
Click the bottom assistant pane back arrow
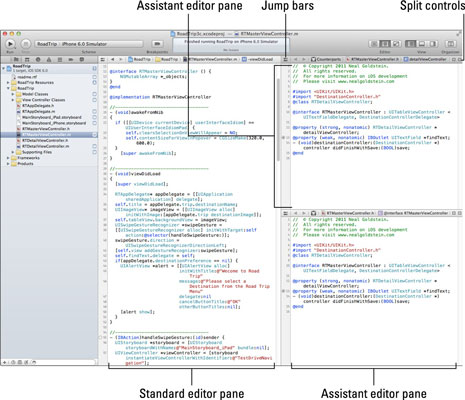tap(295, 213)
